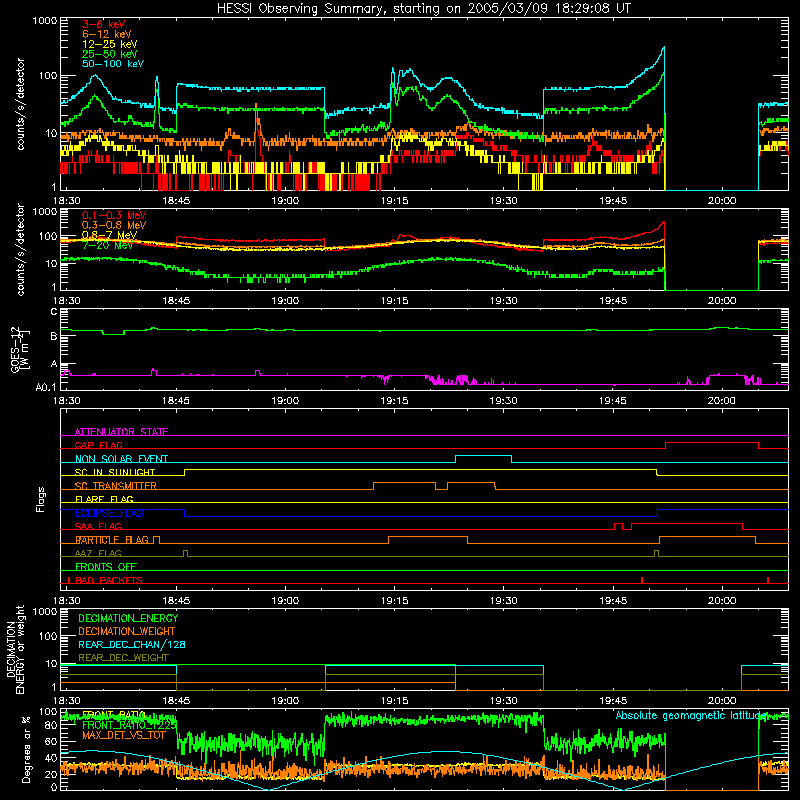Select the FRONTS_OFF flag label
The width and height of the screenshot is (800, 800).
106,566
